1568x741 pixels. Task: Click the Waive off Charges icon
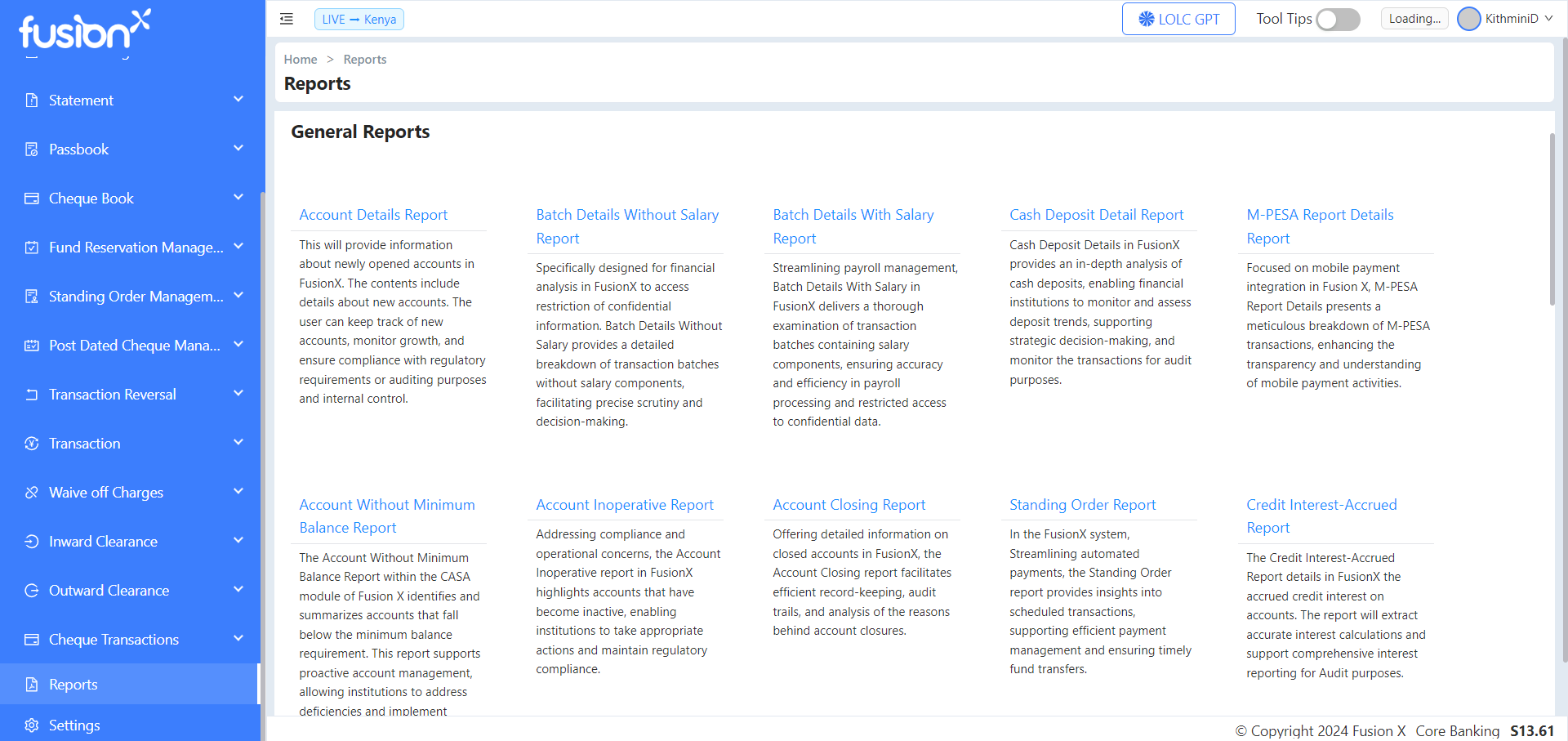[31, 492]
